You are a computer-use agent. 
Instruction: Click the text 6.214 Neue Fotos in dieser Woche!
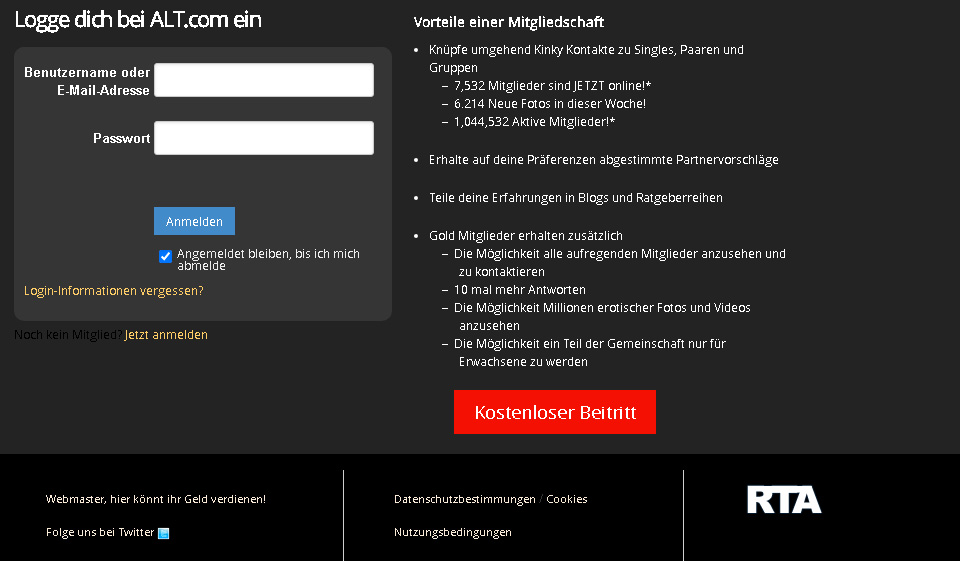click(x=550, y=104)
